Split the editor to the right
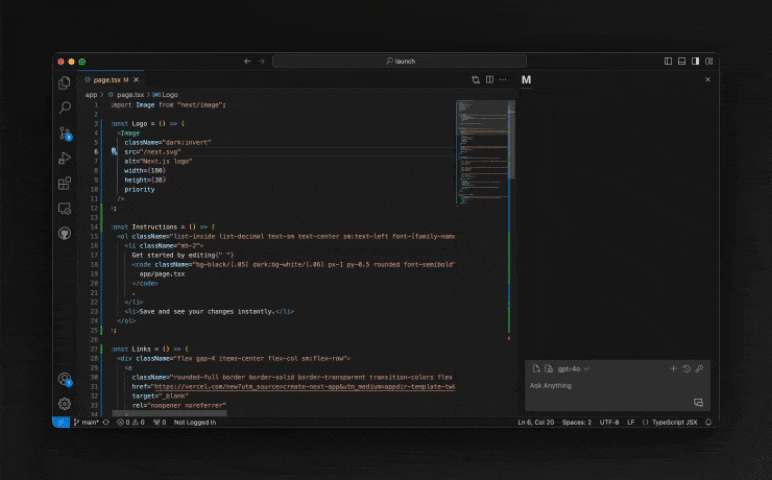The image size is (772, 480). click(x=489, y=79)
